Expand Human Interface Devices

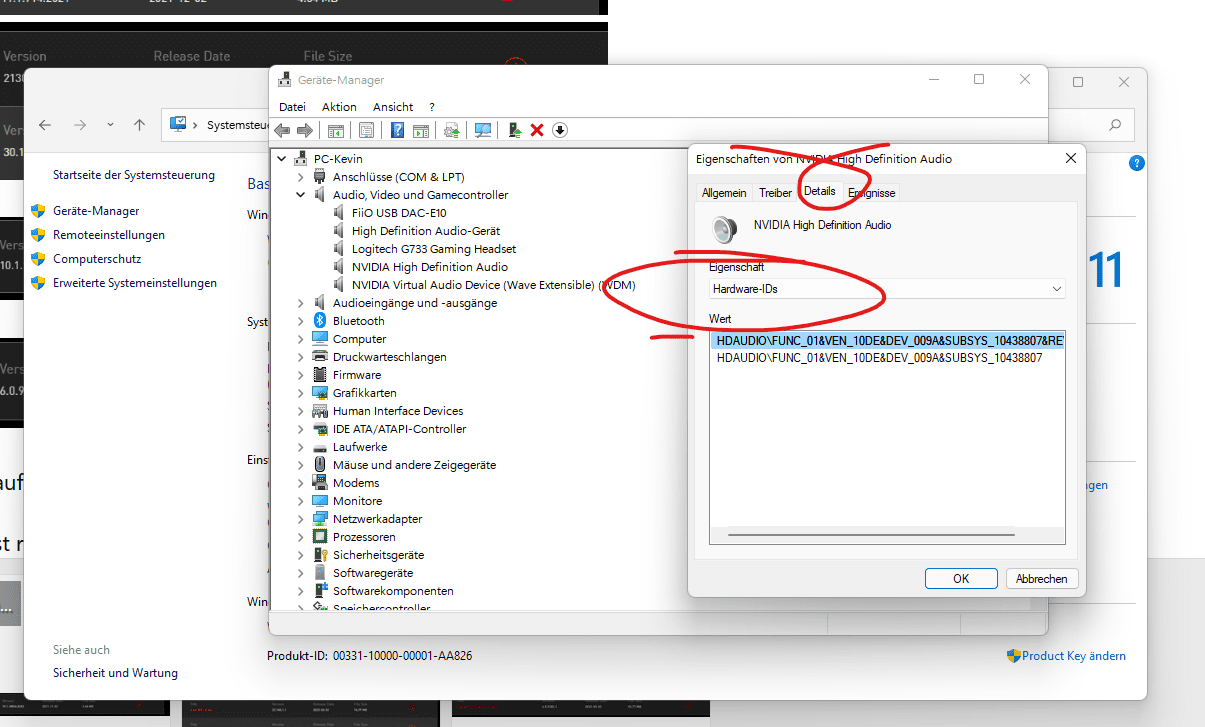click(301, 411)
